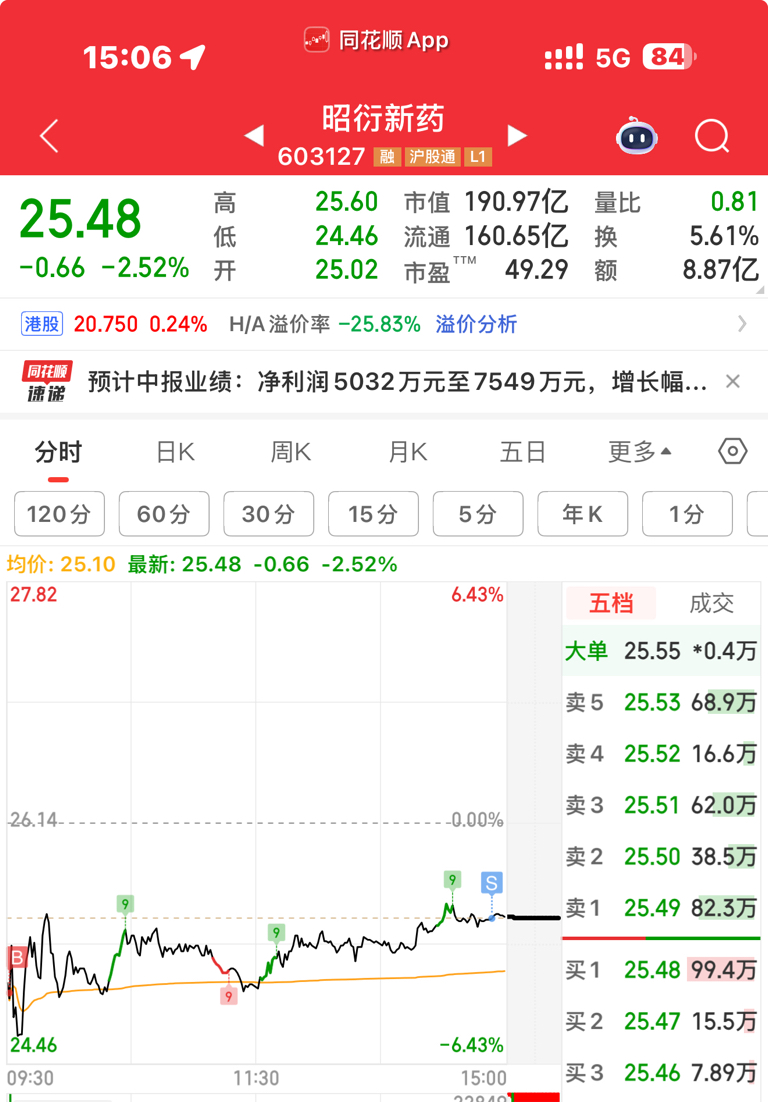This screenshot has width=768, height=1102.
Task: Choose the 120分 period button
Action: (x=59, y=514)
